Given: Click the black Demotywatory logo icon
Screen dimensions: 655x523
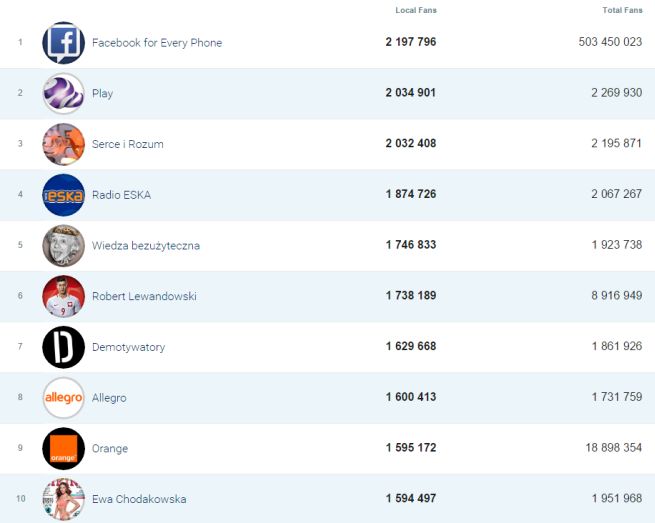Looking at the screenshot, I should click(x=63, y=347).
